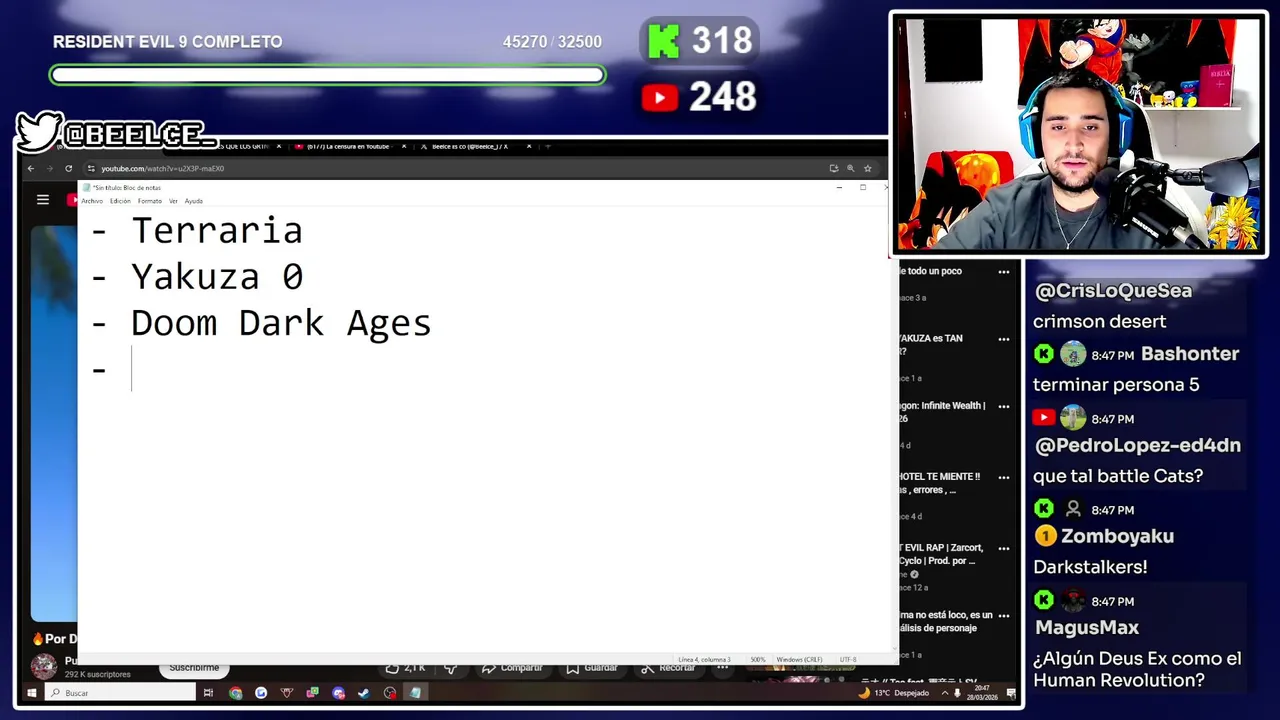Click the browser forward arrow

pyautogui.click(x=49, y=168)
